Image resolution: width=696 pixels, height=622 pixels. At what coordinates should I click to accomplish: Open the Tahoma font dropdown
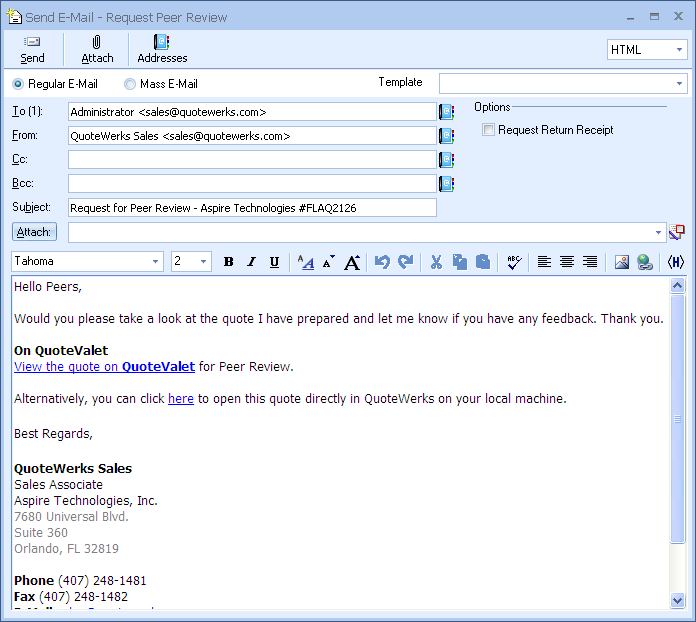[87, 261]
